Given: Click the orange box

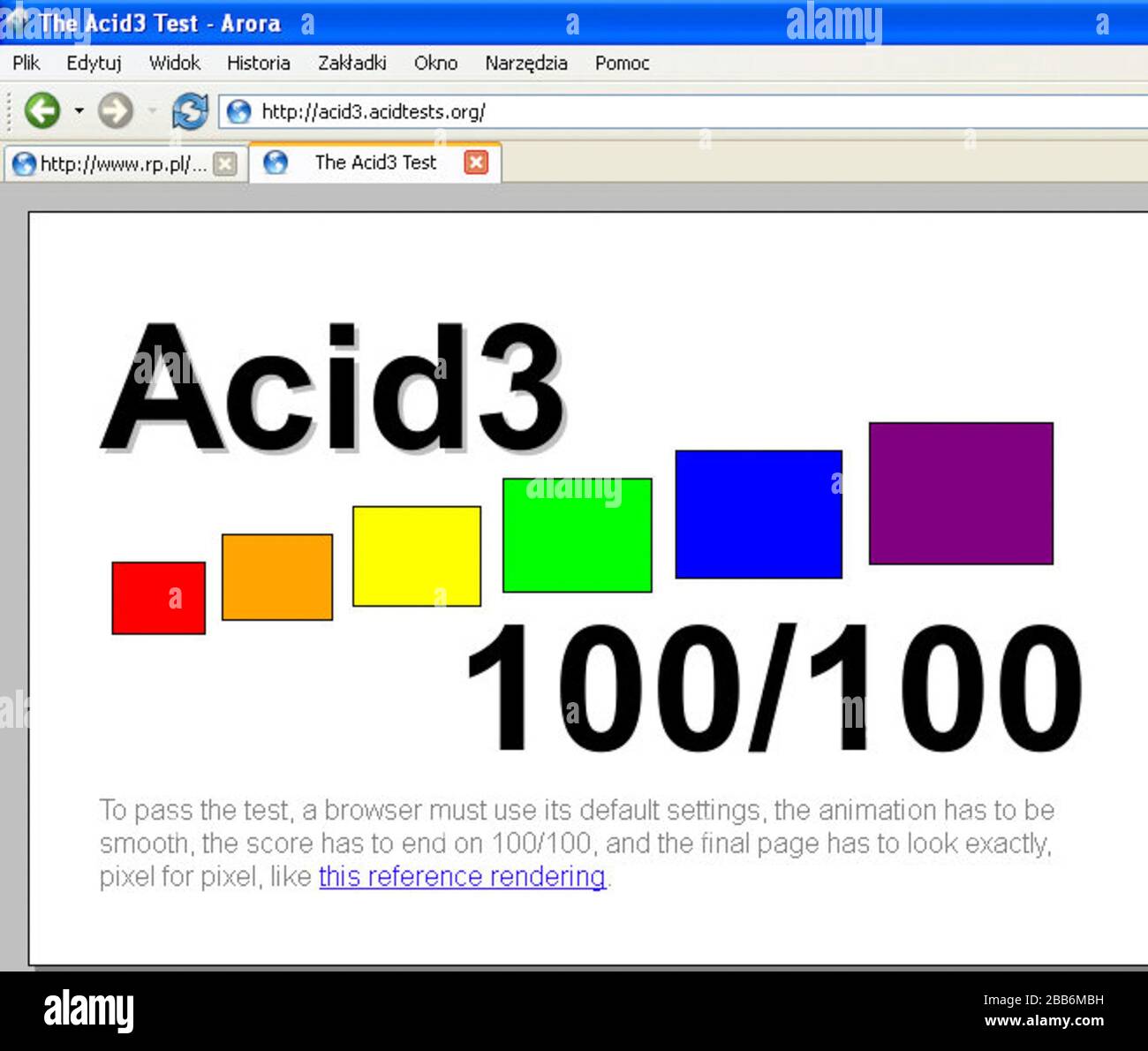Looking at the screenshot, I should (x=277, y=577).
